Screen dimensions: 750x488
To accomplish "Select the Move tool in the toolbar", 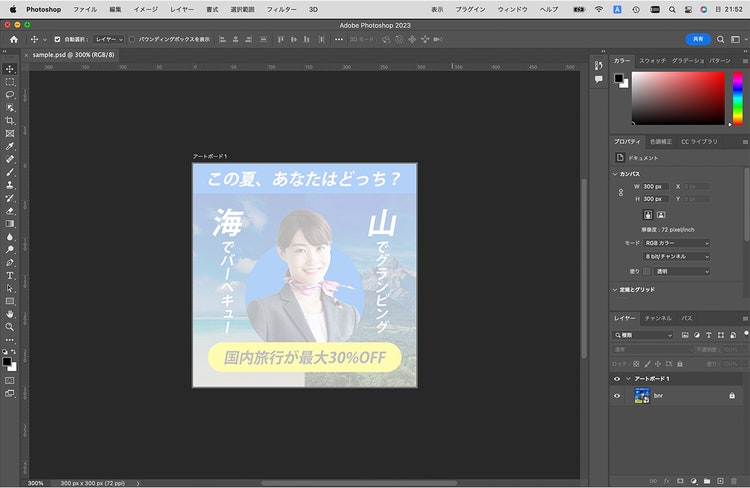I will coord(10,69).
